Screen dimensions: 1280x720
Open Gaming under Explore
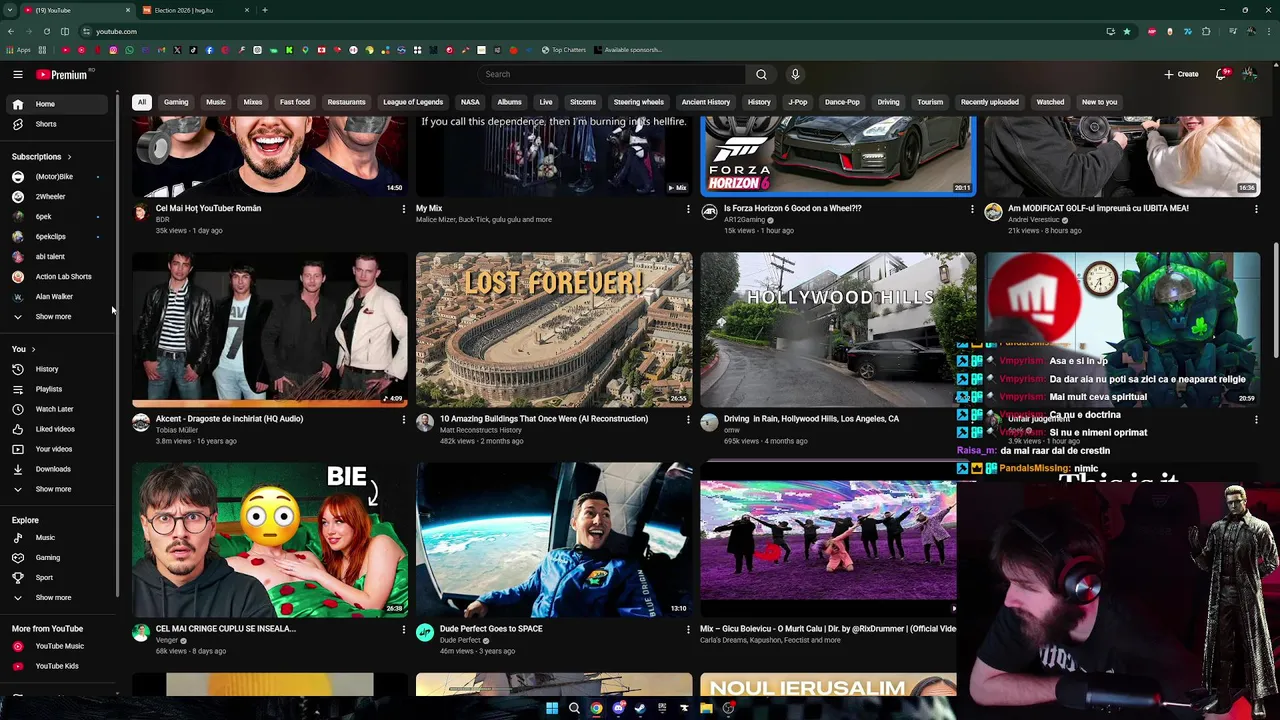(x=55, y=558)
